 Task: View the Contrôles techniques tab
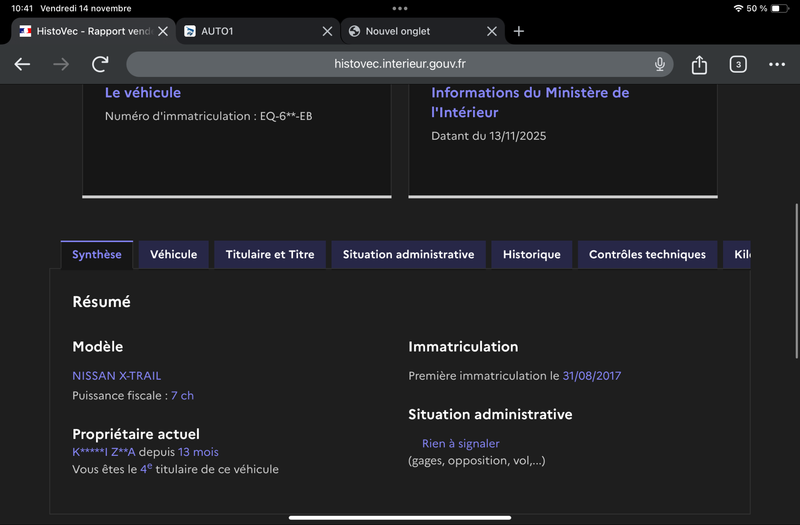click(647, 255)
